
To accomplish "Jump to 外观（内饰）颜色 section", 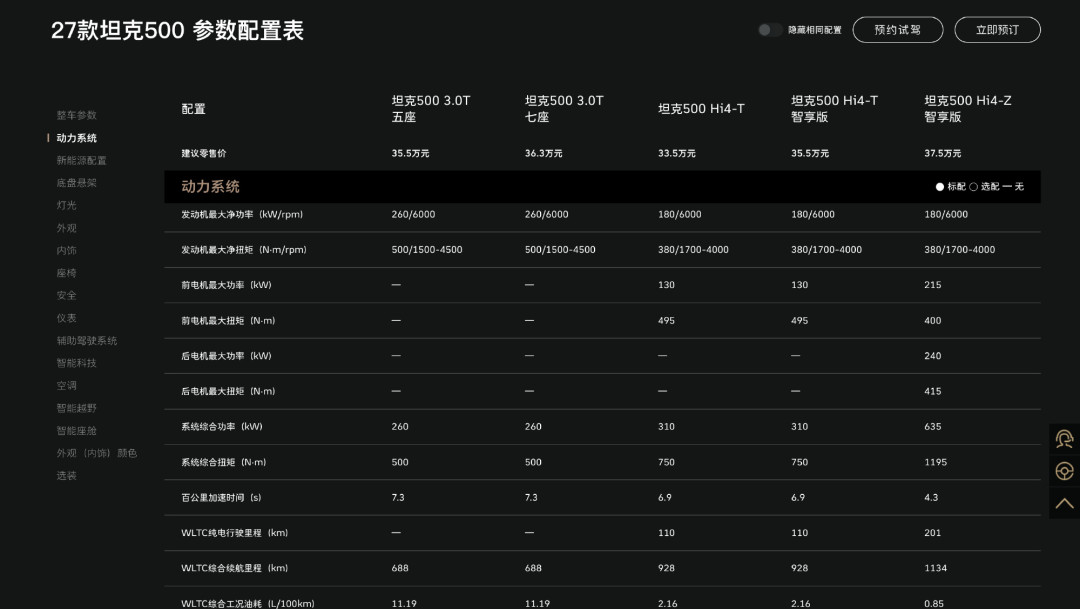I will click(96, 453).
